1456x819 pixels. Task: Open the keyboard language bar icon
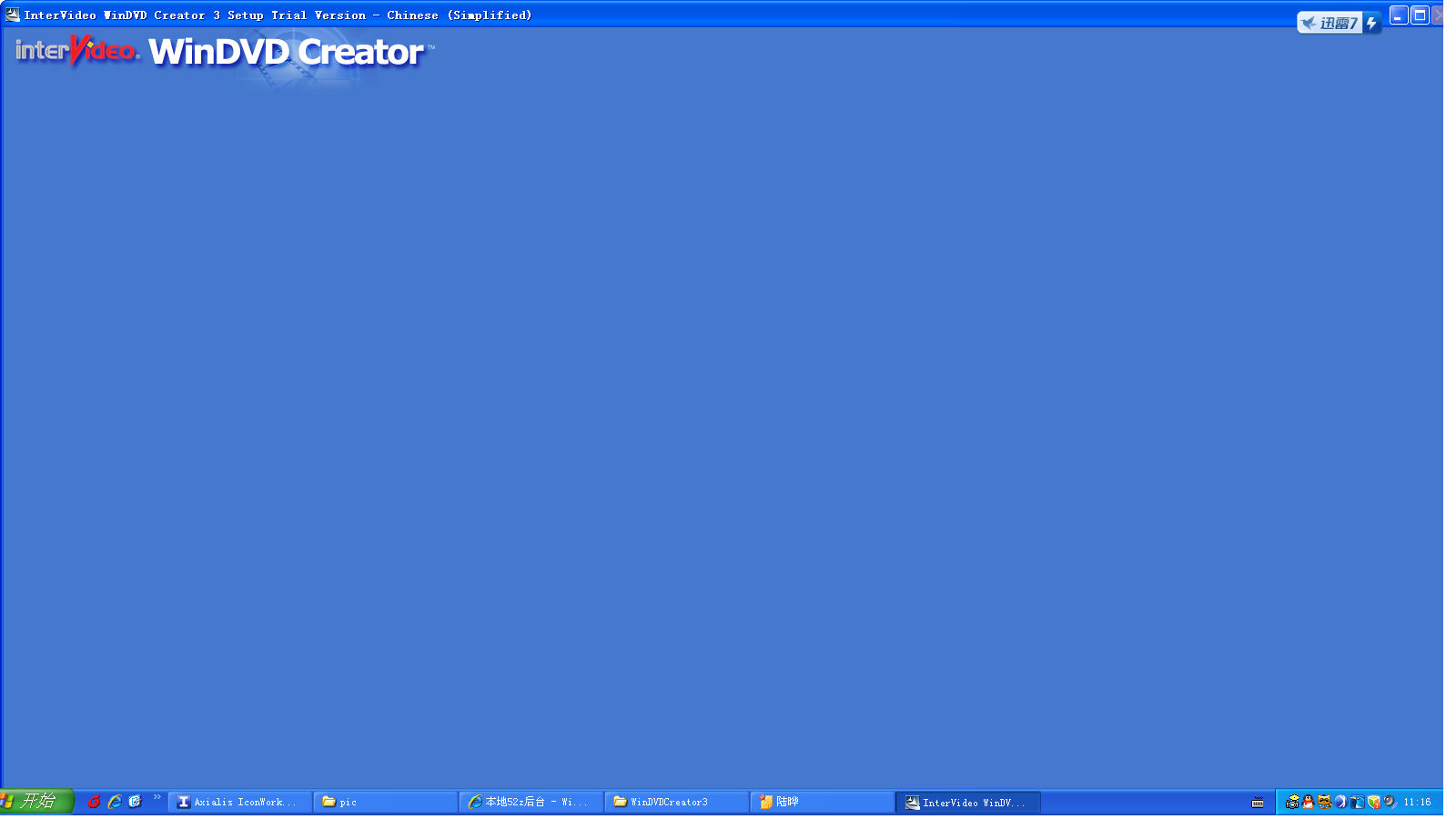(1258, 803)
